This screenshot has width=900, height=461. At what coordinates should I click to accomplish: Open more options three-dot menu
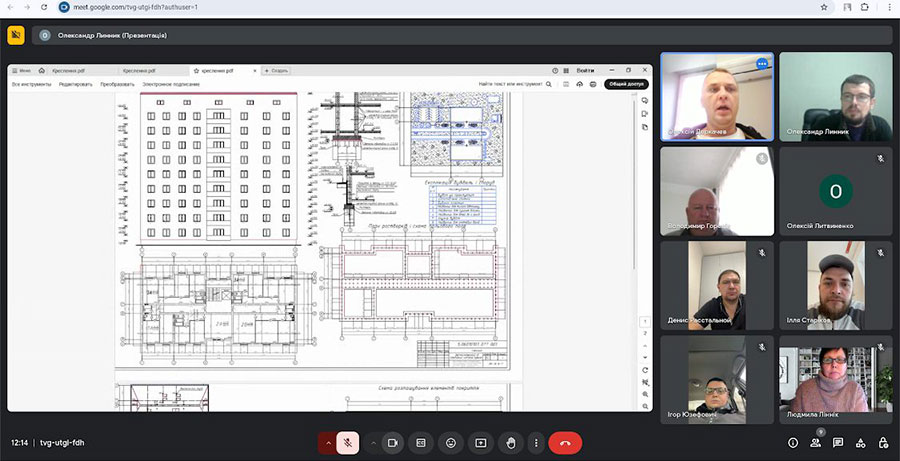coord(536,442)
